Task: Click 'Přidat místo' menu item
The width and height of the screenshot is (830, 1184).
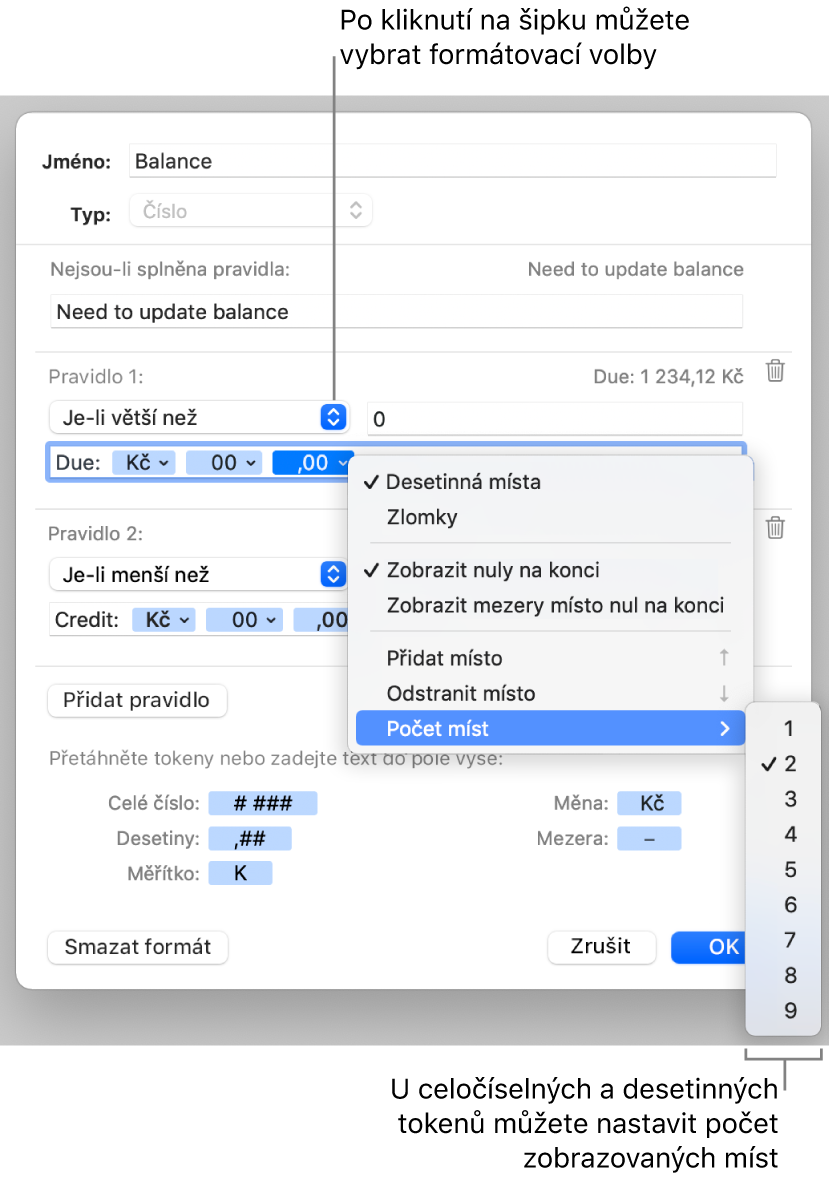Action: 444,658
